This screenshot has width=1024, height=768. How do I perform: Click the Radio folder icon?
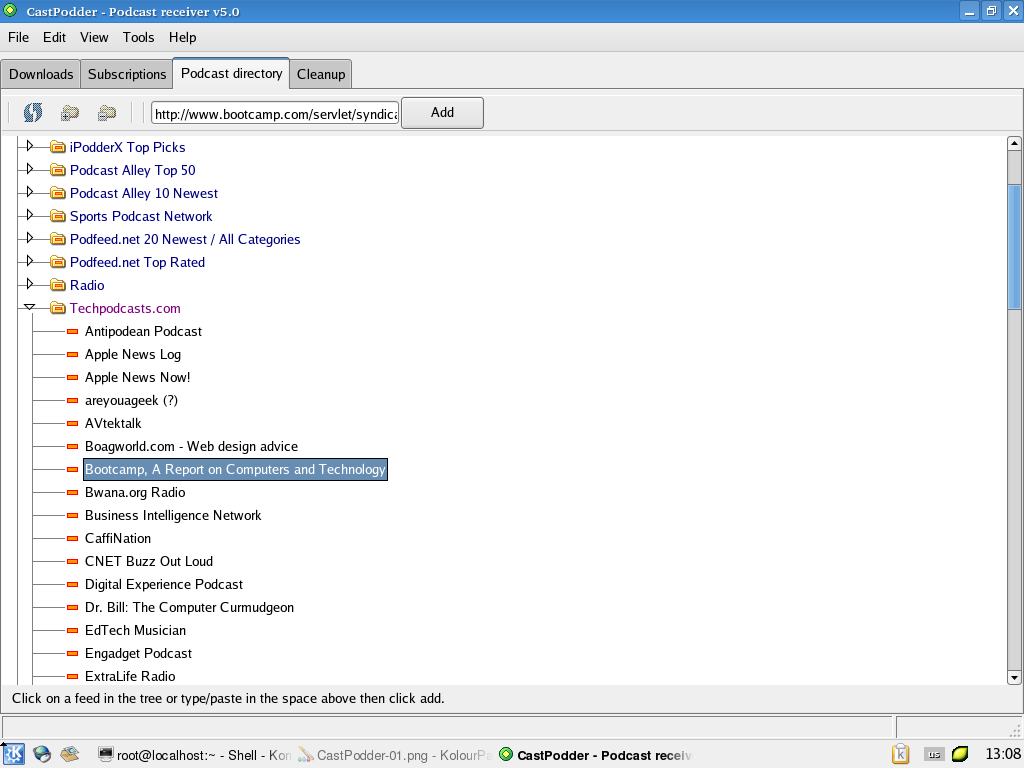coord(58,285)
